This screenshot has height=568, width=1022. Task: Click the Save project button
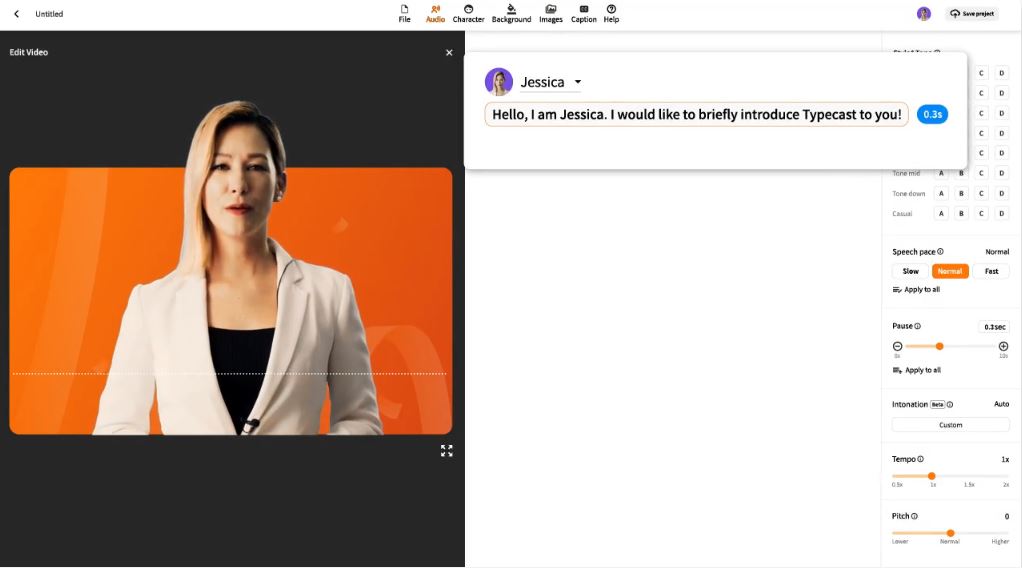pos(972,14)
